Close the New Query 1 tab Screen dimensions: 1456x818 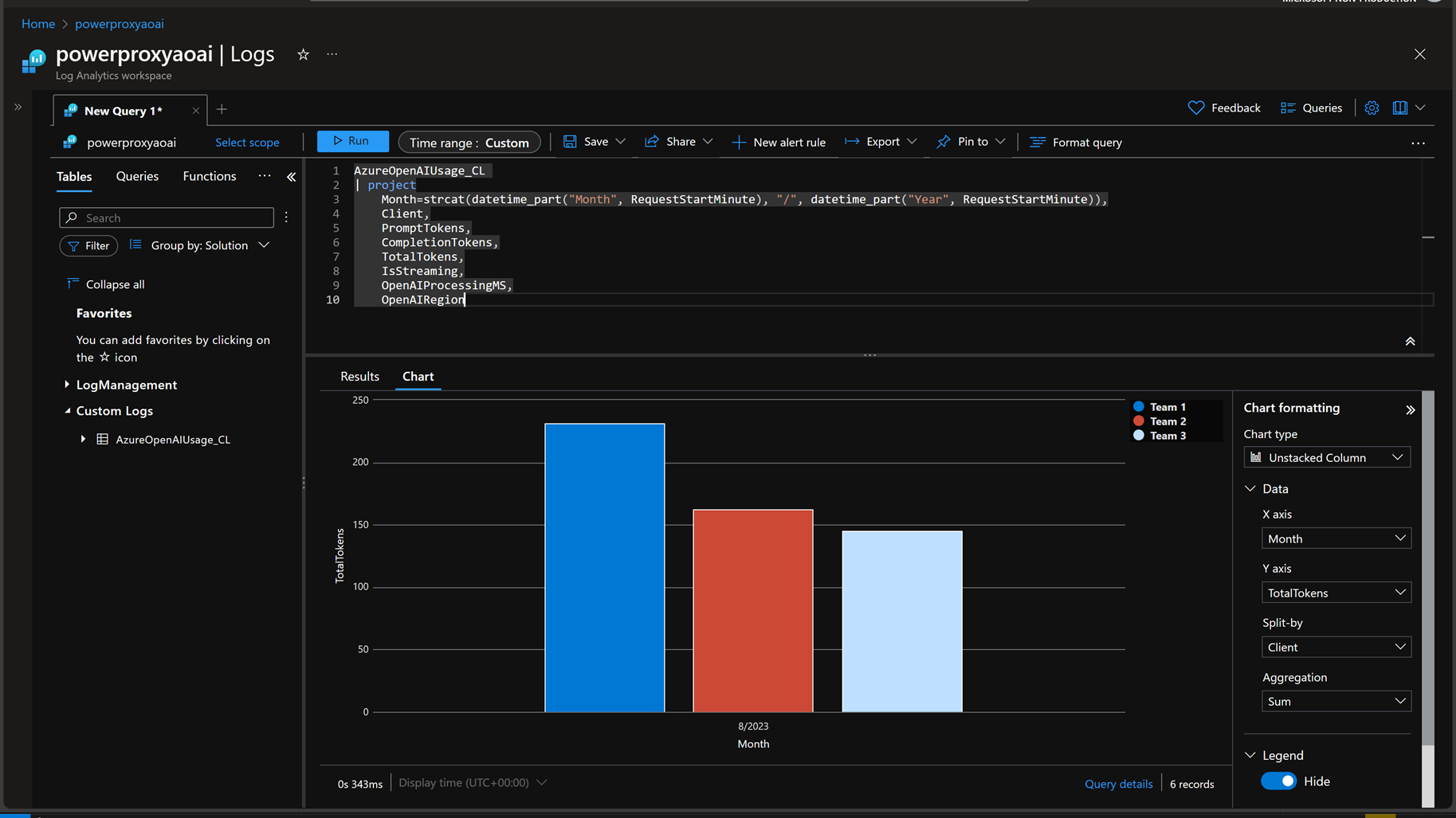195,111
